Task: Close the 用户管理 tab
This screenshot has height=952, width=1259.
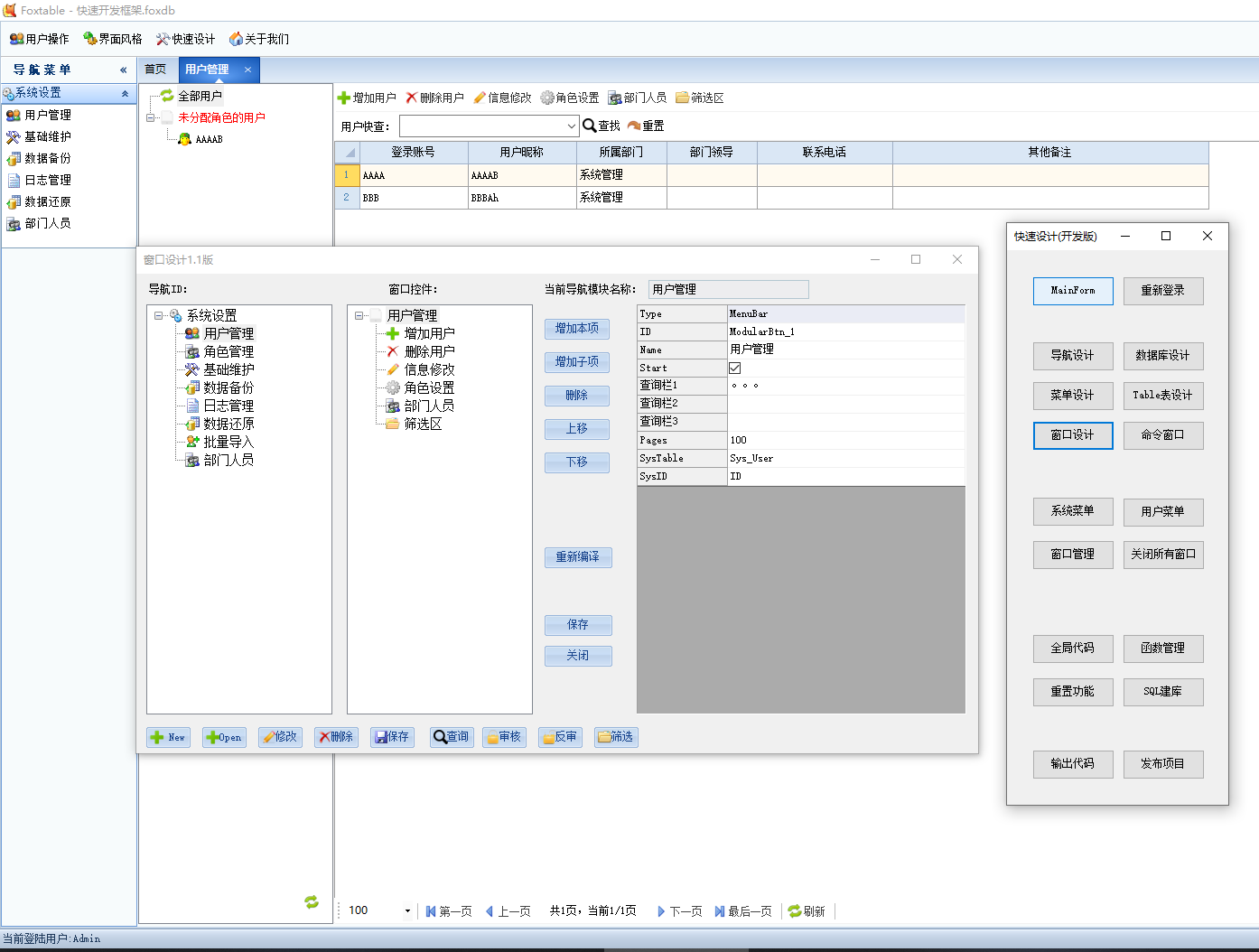Action: [x=247, y=70]
